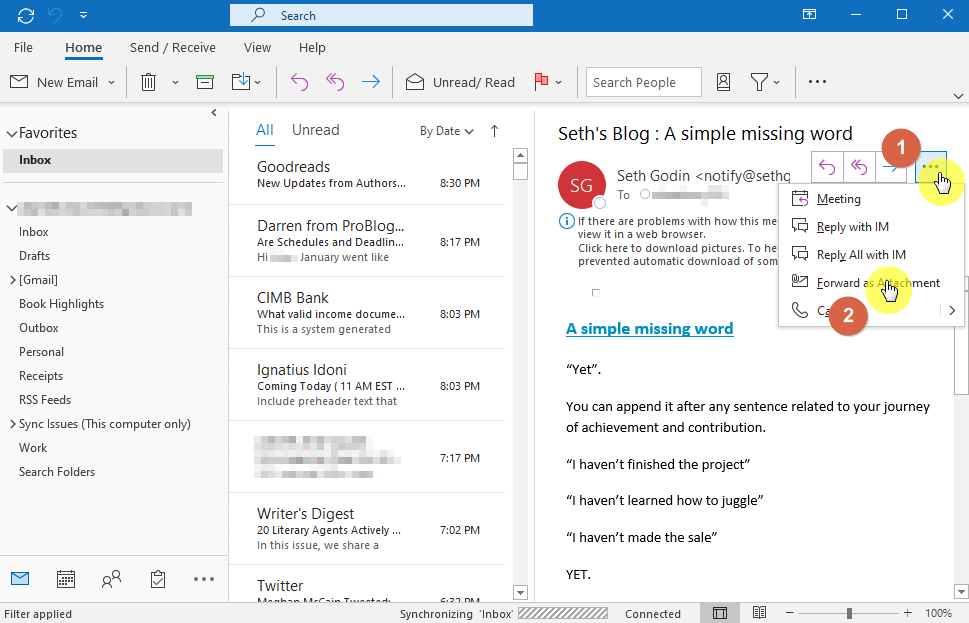Collapse the folder pane arrow
The width and height of the screenshot is (969, 623).
click(x=214, y=112)
